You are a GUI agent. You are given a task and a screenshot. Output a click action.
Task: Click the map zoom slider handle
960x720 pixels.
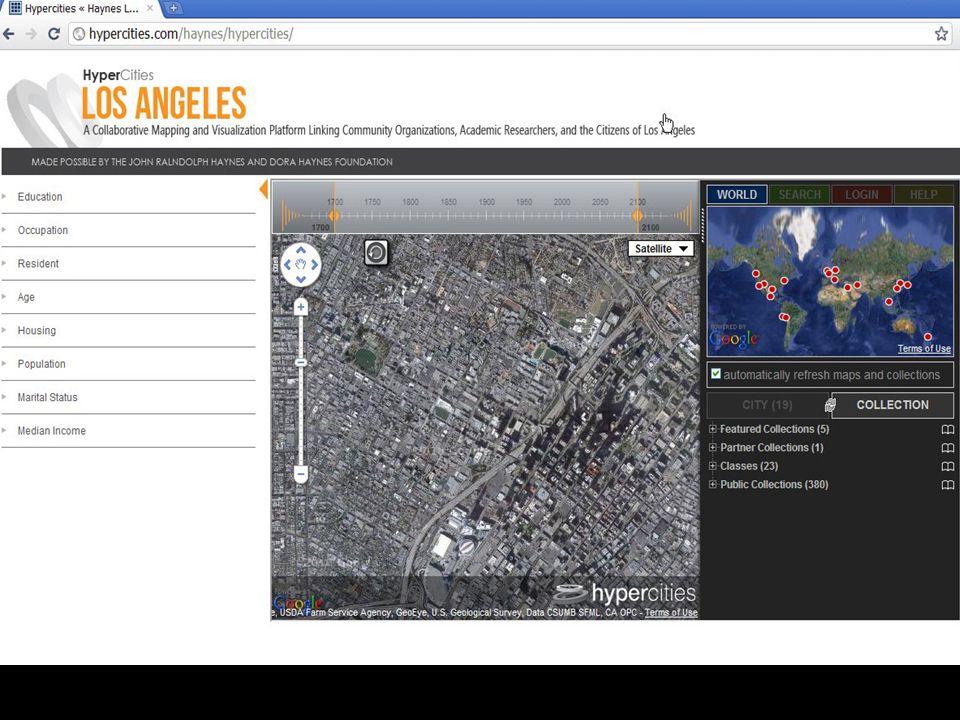coord(301,362)
